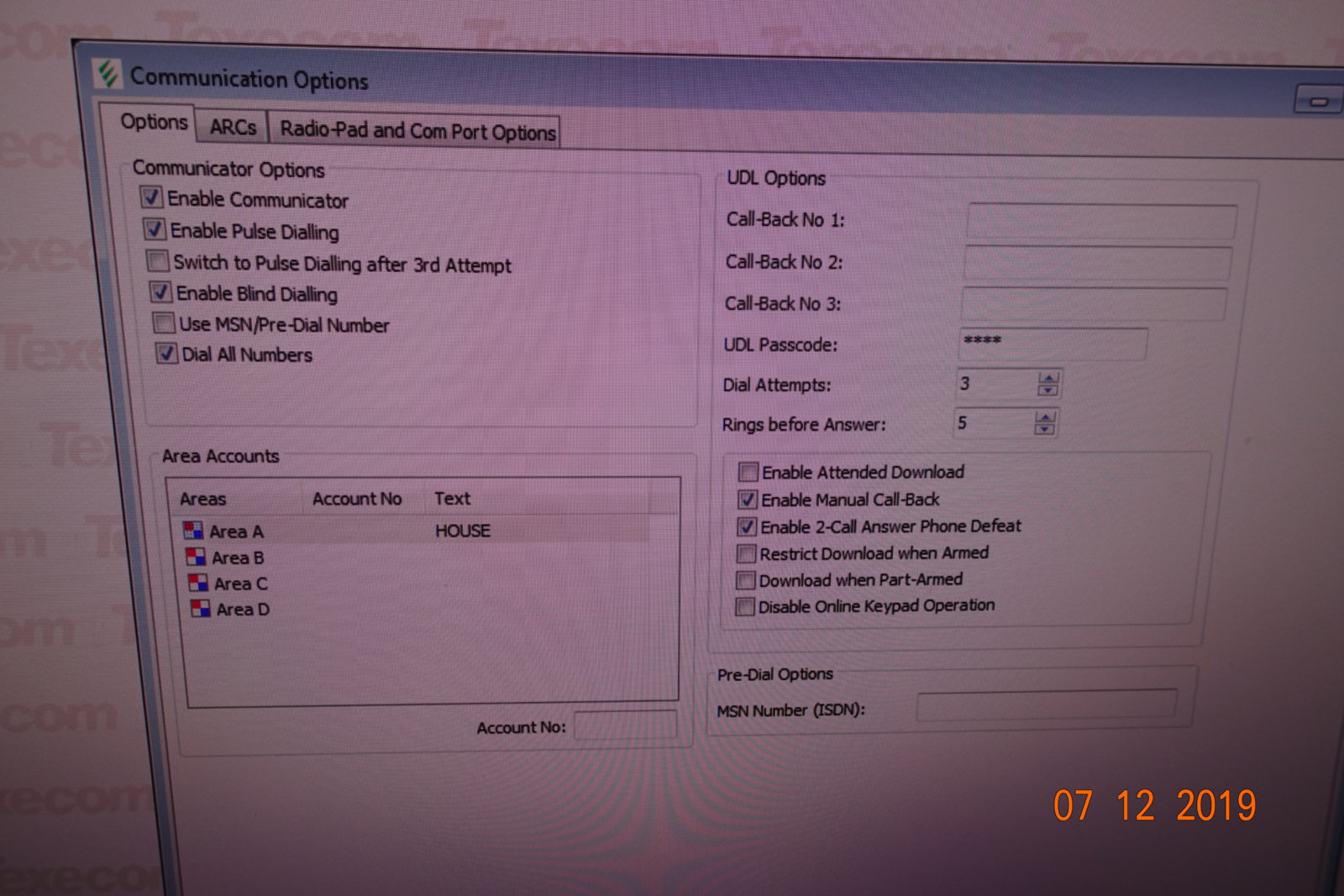Check Use MSN/Pre-Dial Number option
The width and height of the screenshot is (1344, 896).
(163, 323)
